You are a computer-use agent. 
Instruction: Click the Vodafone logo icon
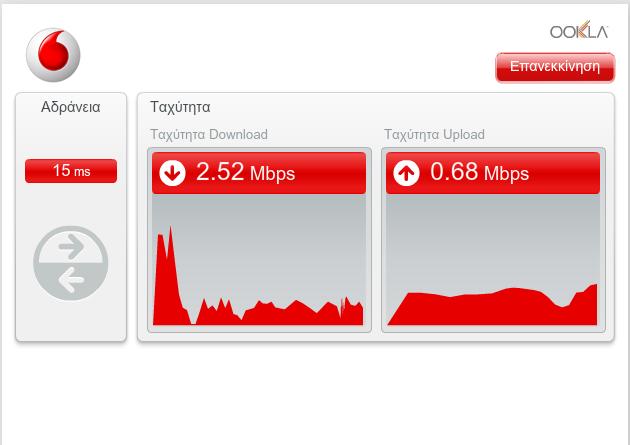pyautogui.click(x=53, y=55)
